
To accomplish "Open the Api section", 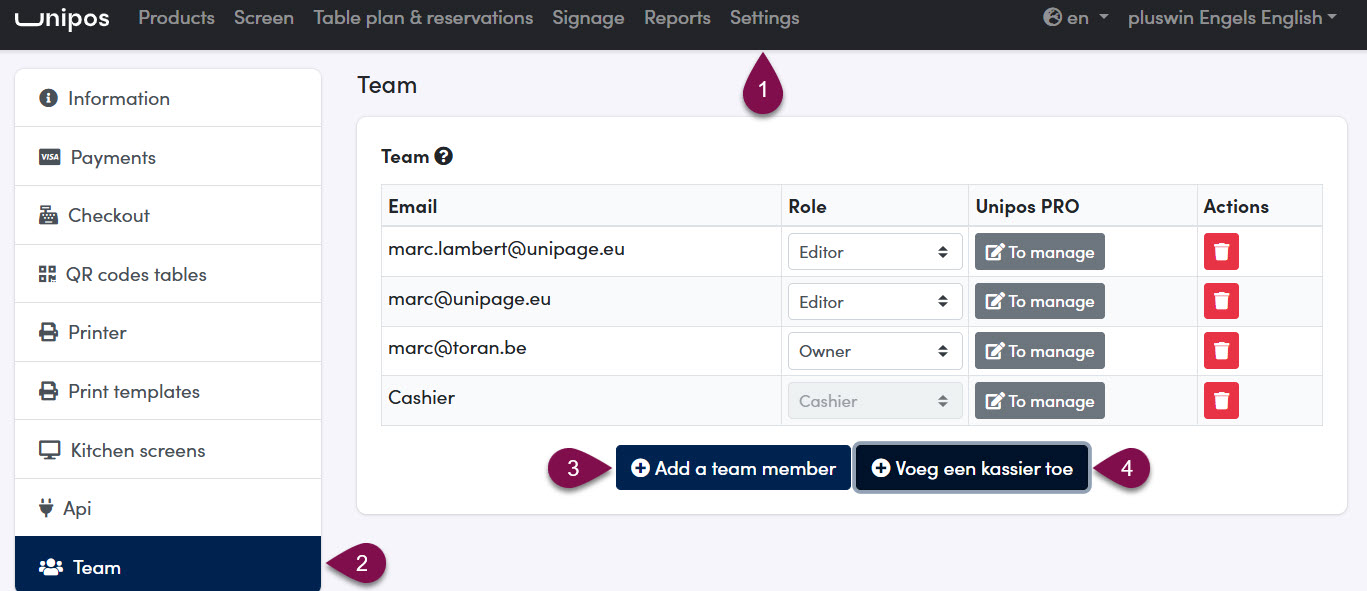I will point(168,508).
